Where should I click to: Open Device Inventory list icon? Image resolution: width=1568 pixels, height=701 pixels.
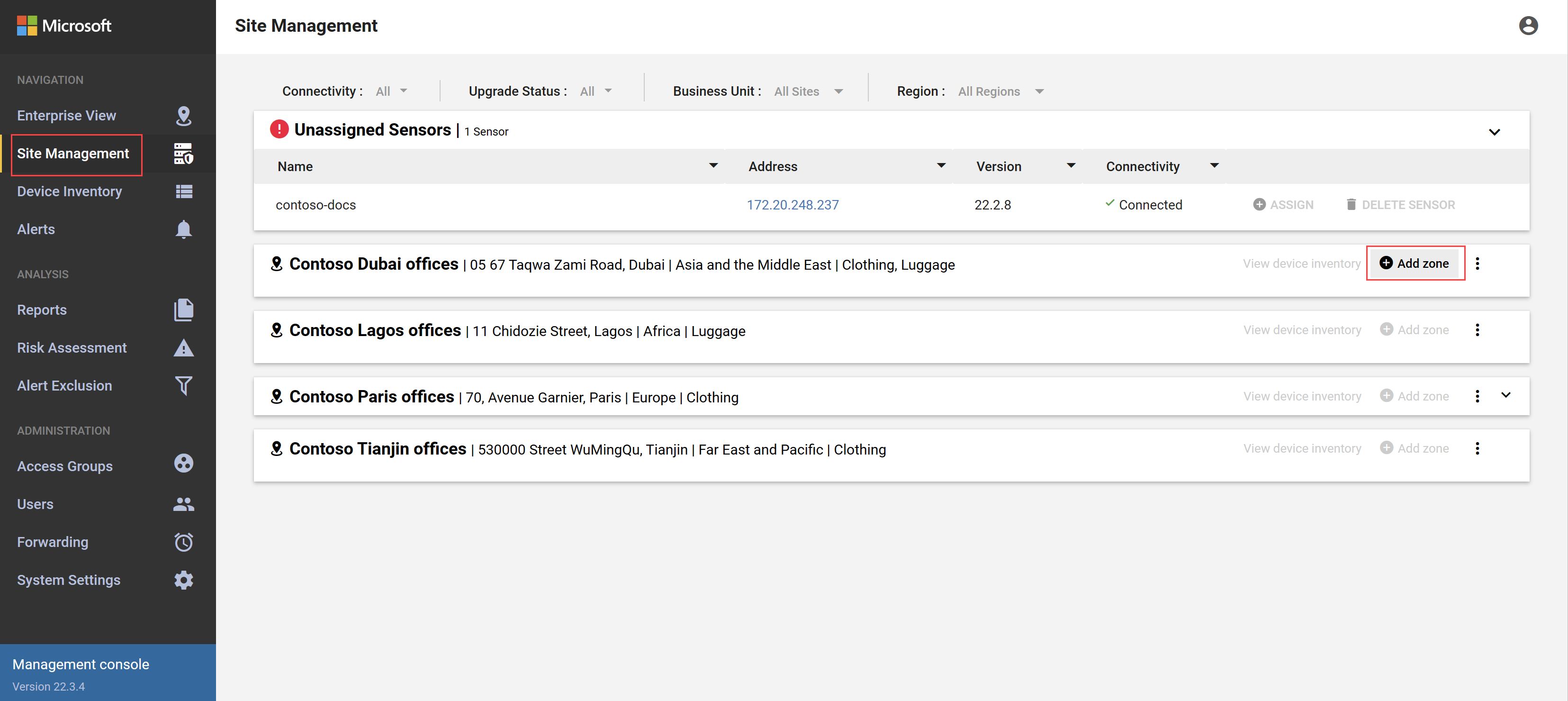[183, 191]
